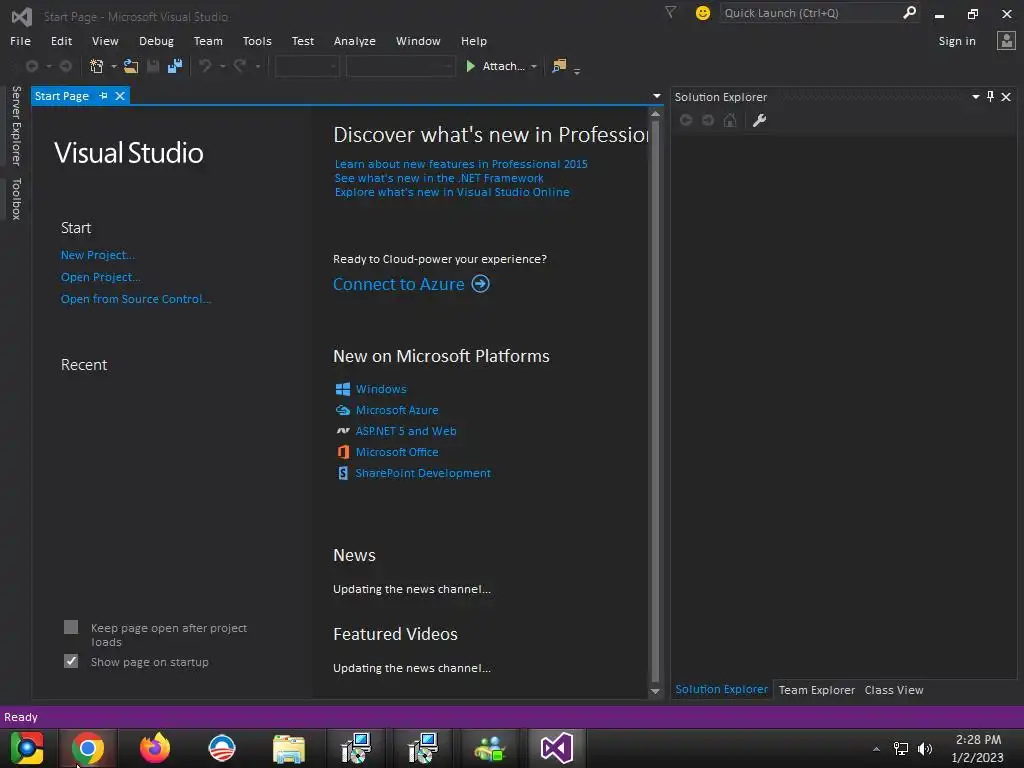Open the File menu
The image size is (1024, 768).
pyautogui.click(x=20, y=40)
